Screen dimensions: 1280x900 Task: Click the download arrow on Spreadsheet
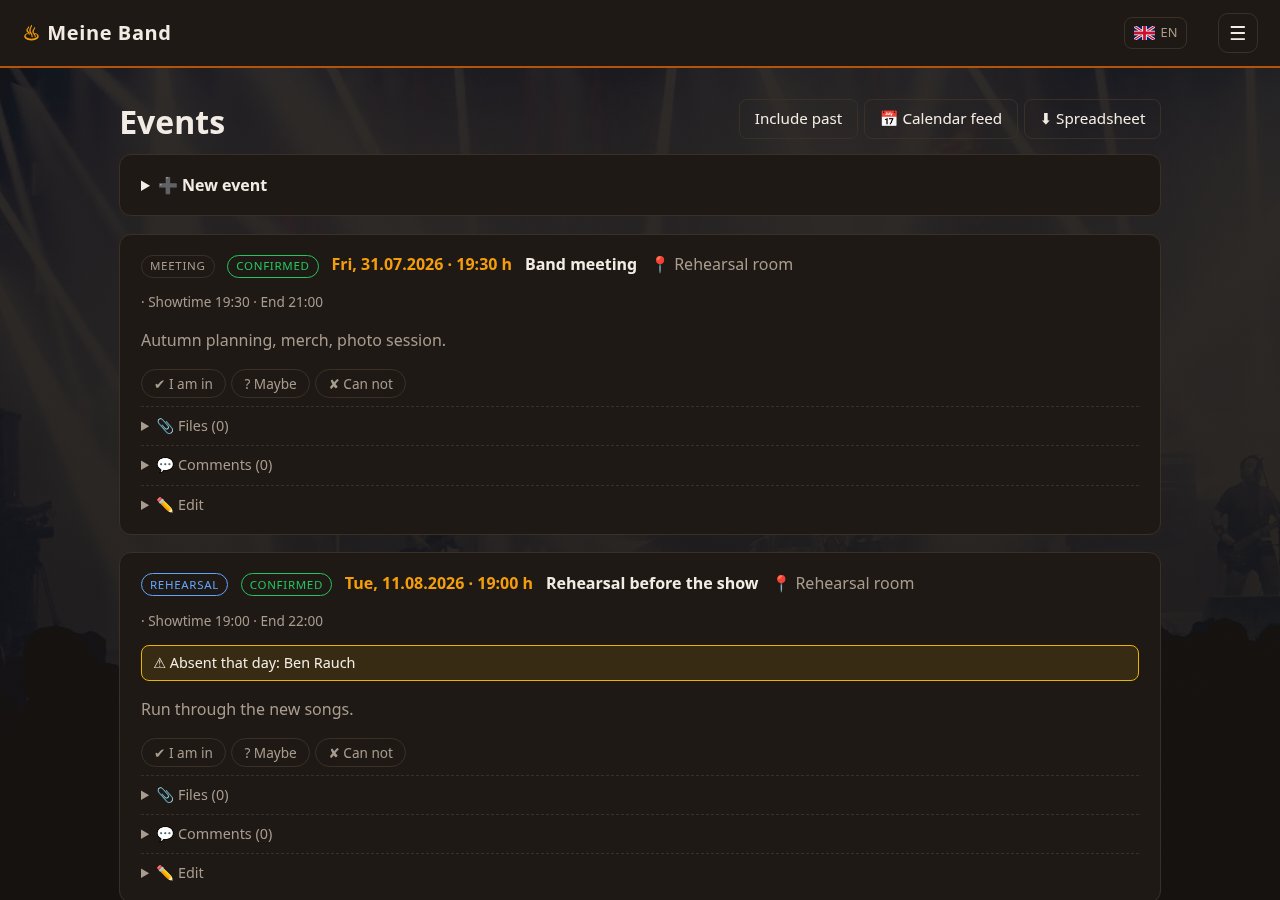[x=1045, y=119]
